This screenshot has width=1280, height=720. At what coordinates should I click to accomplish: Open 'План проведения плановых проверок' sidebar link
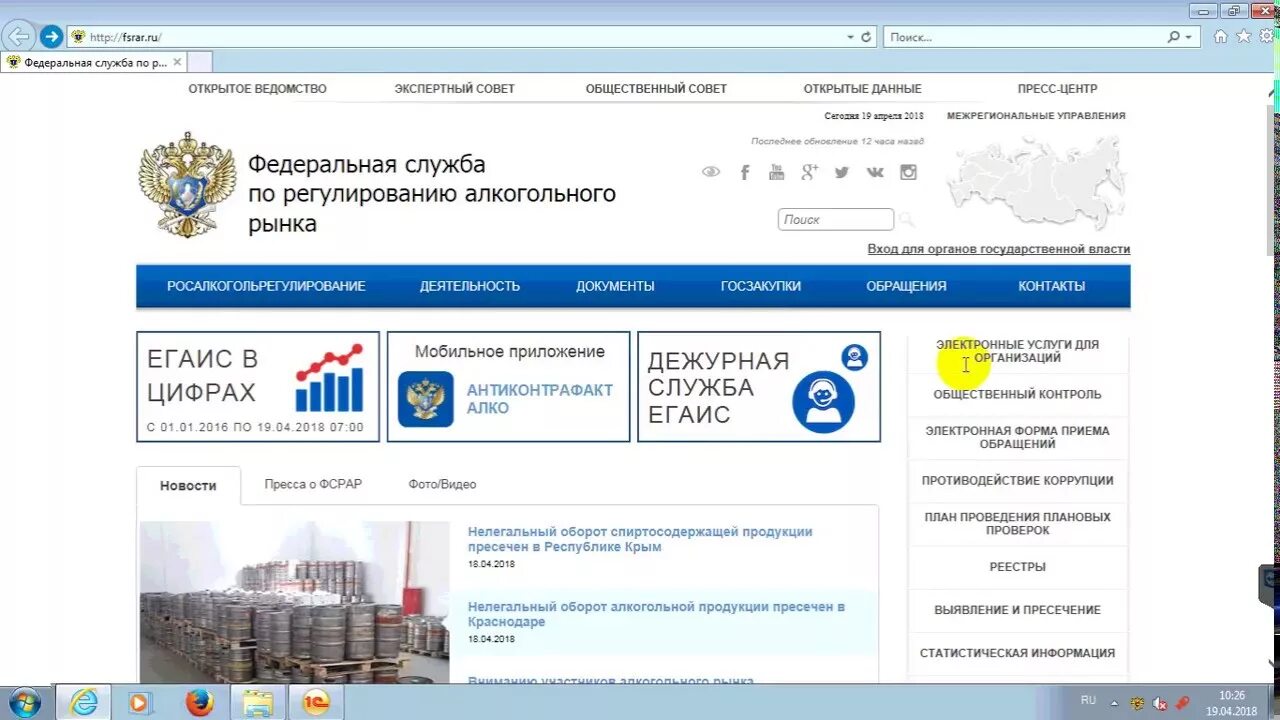(x=1017, y=523)
